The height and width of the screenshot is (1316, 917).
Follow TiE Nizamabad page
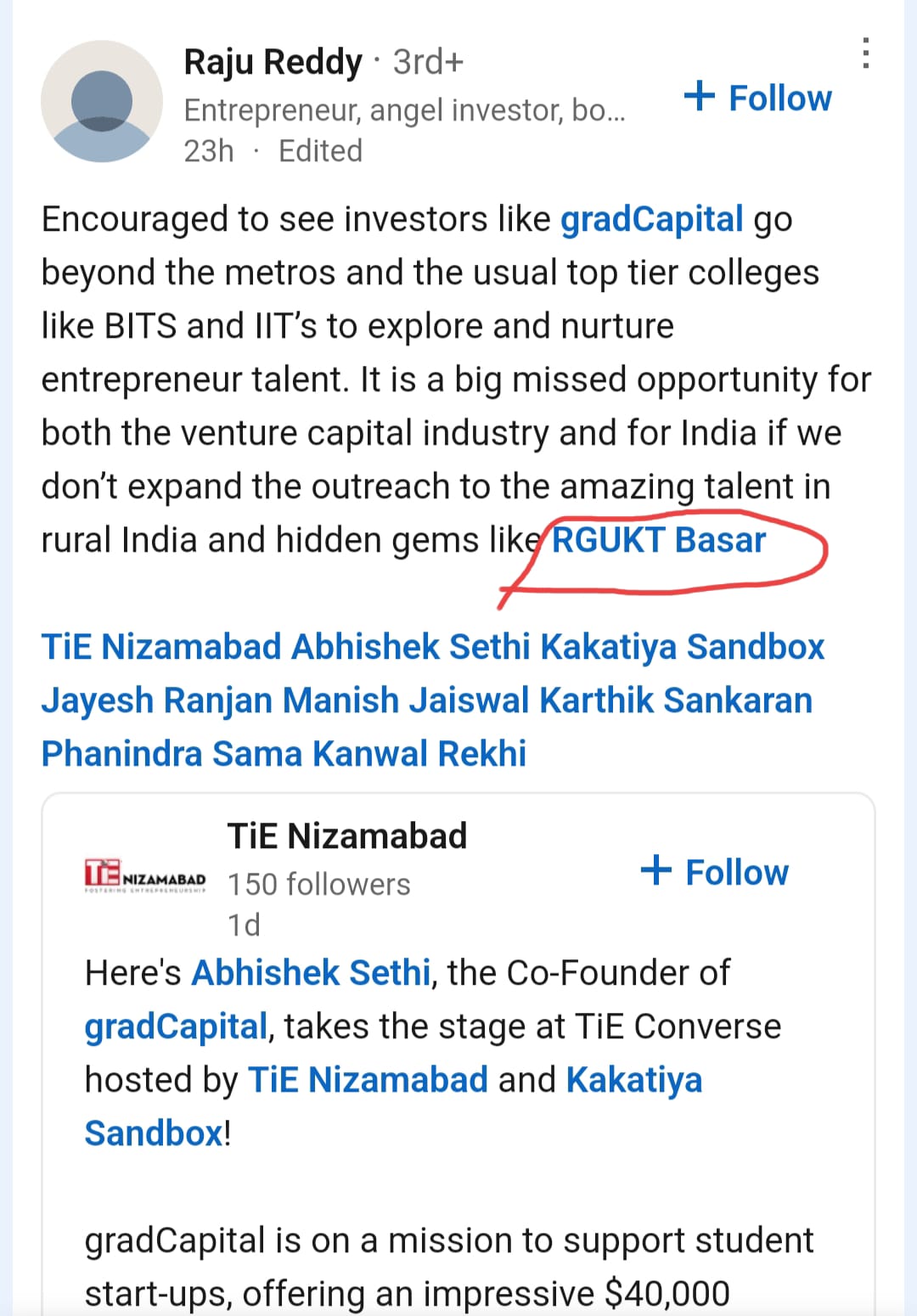pyautogui.click(x=714, y=871)
